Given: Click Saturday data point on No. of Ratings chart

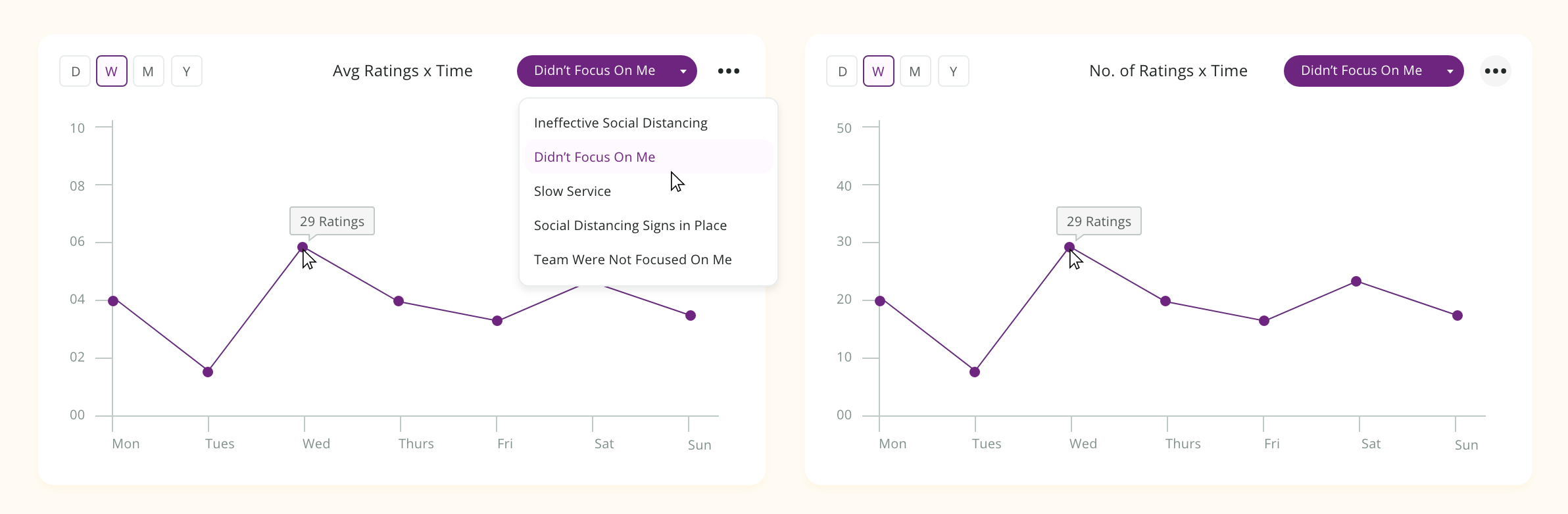Looking at the screenshot, I should 1356,281.
